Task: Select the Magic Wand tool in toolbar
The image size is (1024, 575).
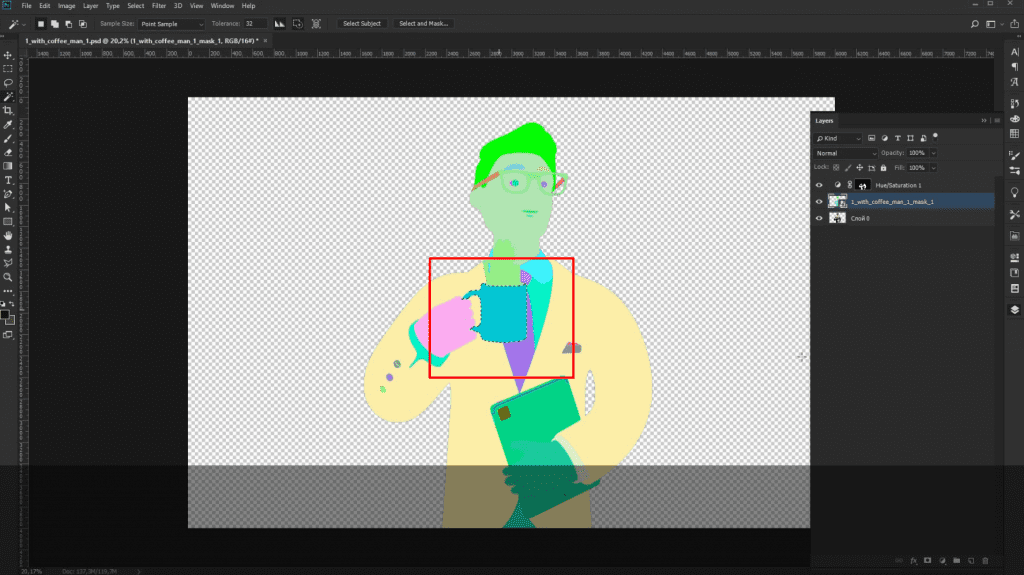Action: [8, 97]
